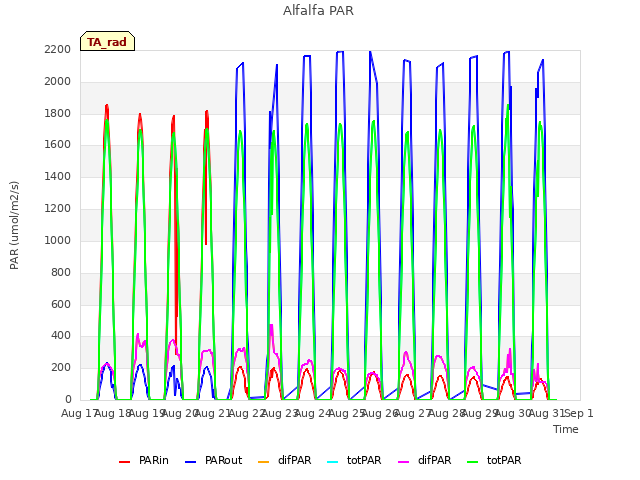The width and height of the screenshot is (640, 480).
Task: Click the Alfalfa PAR chart title
Action: point(318,11)
